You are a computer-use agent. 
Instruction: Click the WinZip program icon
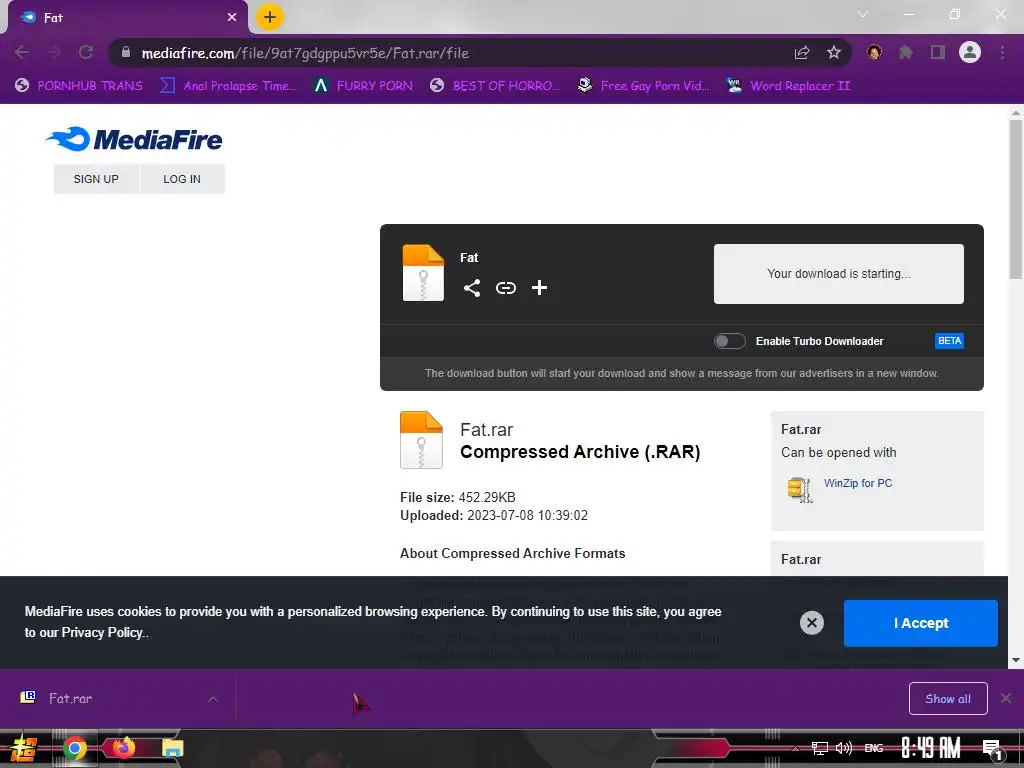click(x=800, y=490)
